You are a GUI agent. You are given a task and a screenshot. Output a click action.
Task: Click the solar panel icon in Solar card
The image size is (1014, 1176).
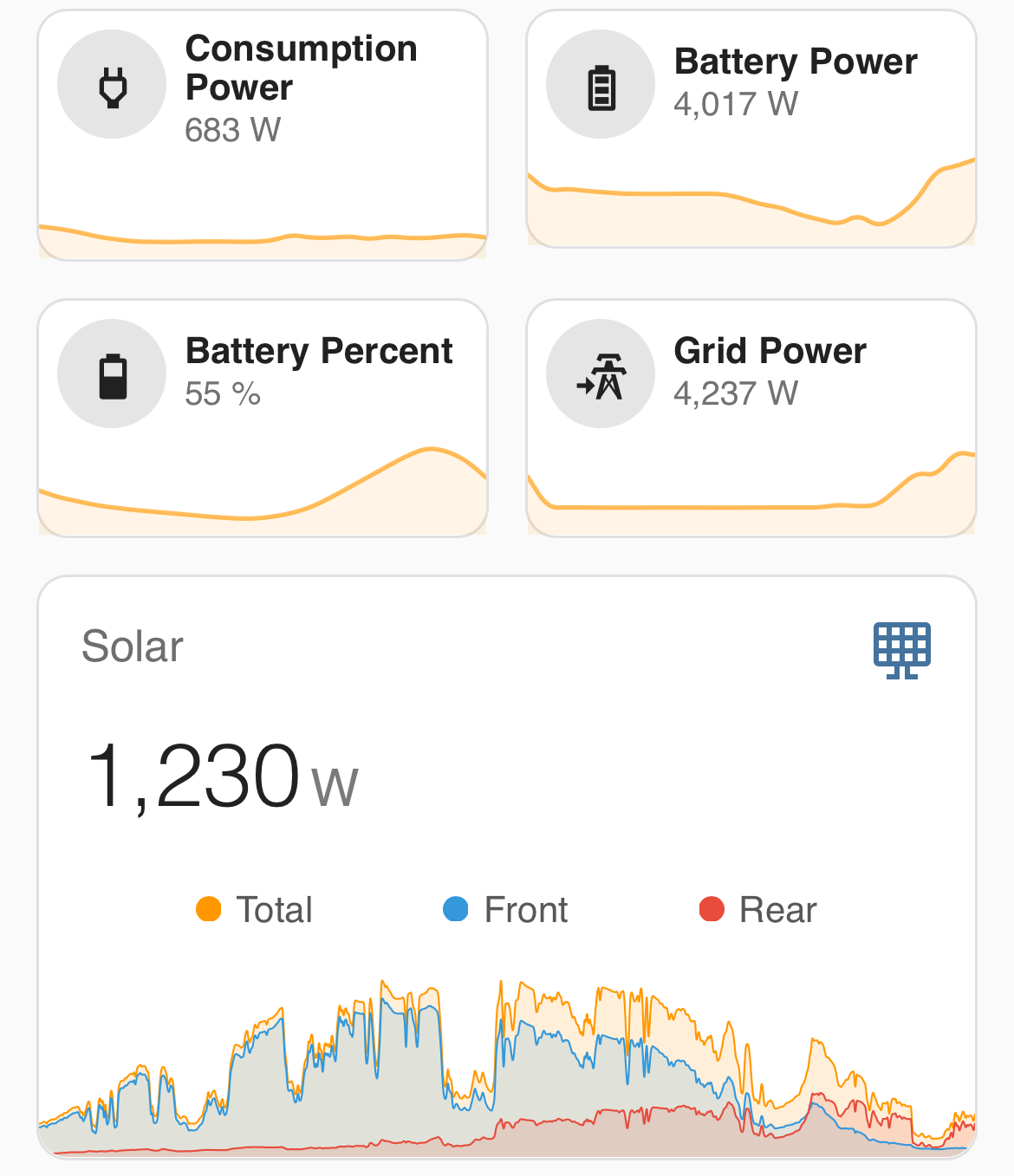coord(902,650)
